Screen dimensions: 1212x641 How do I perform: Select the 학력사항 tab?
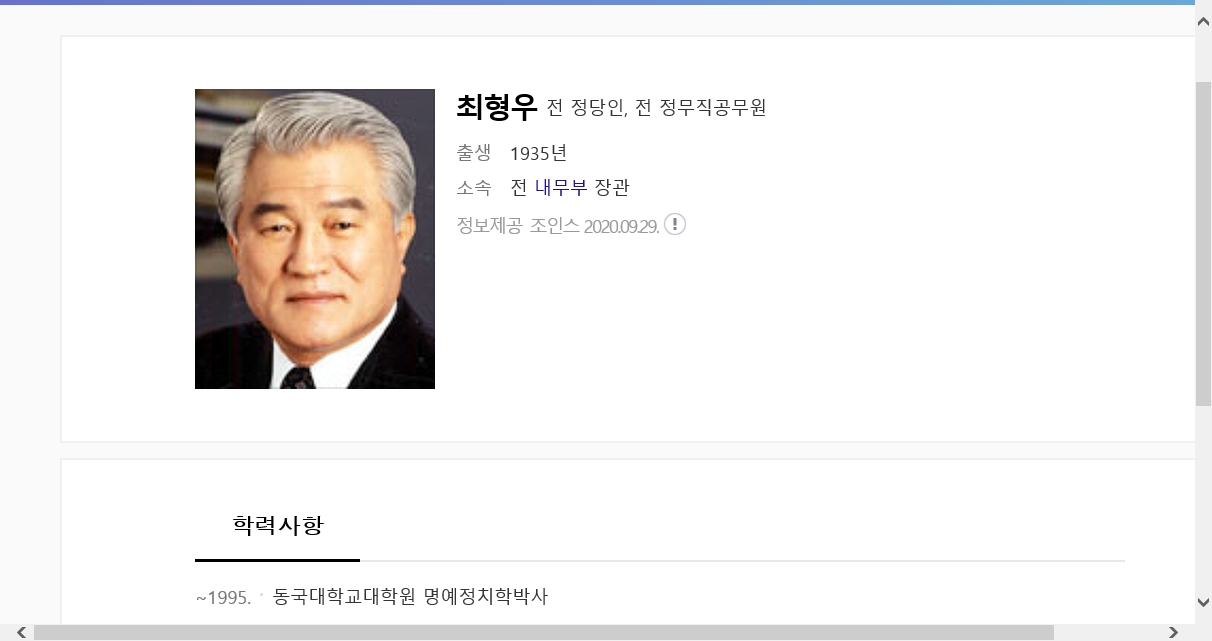point(278,525)
